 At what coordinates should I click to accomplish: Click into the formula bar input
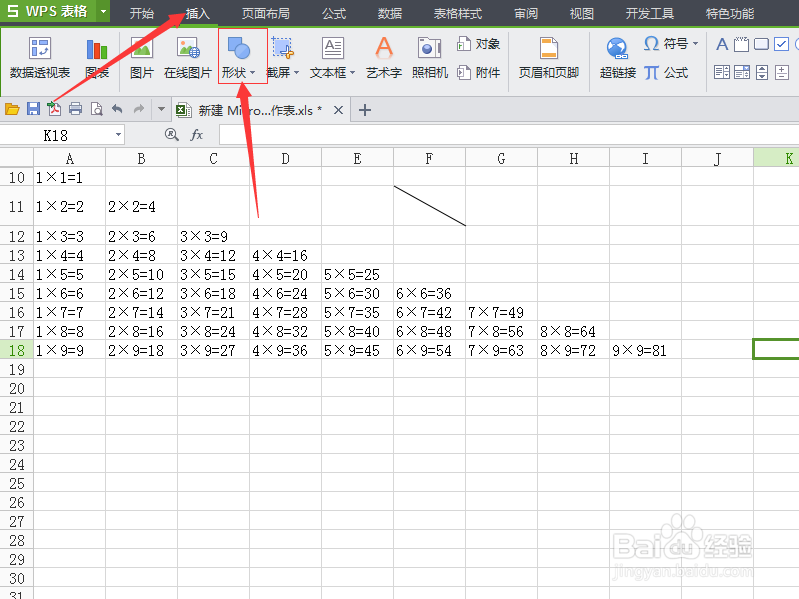tap(509, 135)
